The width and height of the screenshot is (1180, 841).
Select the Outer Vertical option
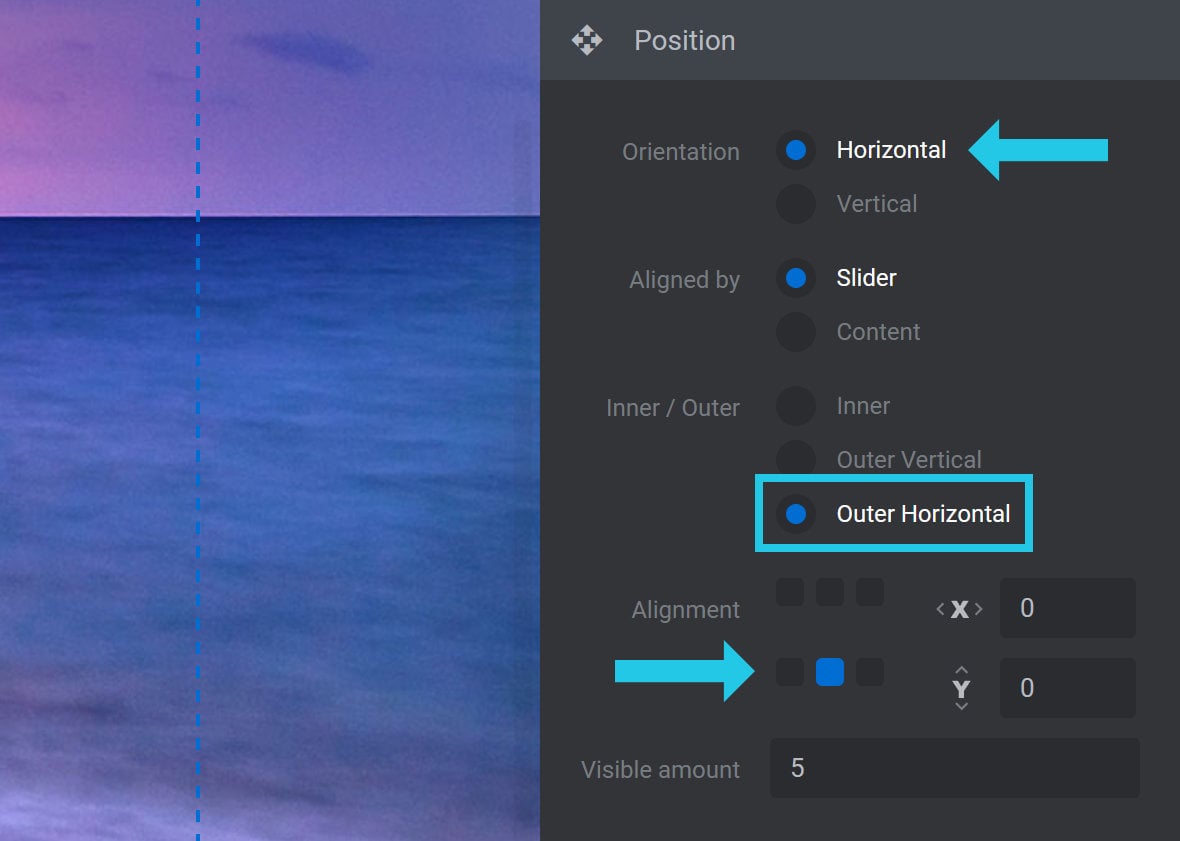(x=796, y=459)
